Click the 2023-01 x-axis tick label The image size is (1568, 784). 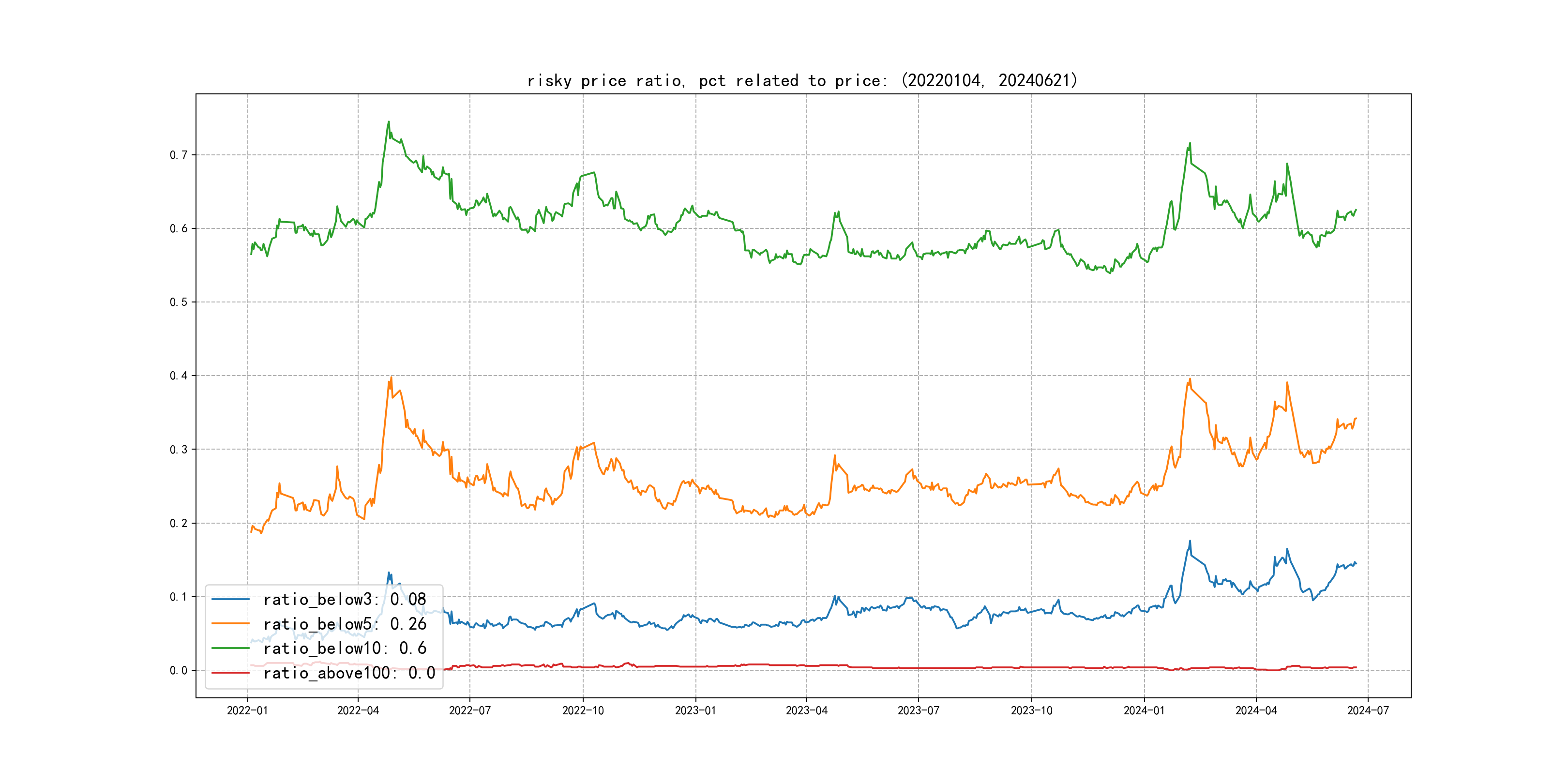[695, 710]
